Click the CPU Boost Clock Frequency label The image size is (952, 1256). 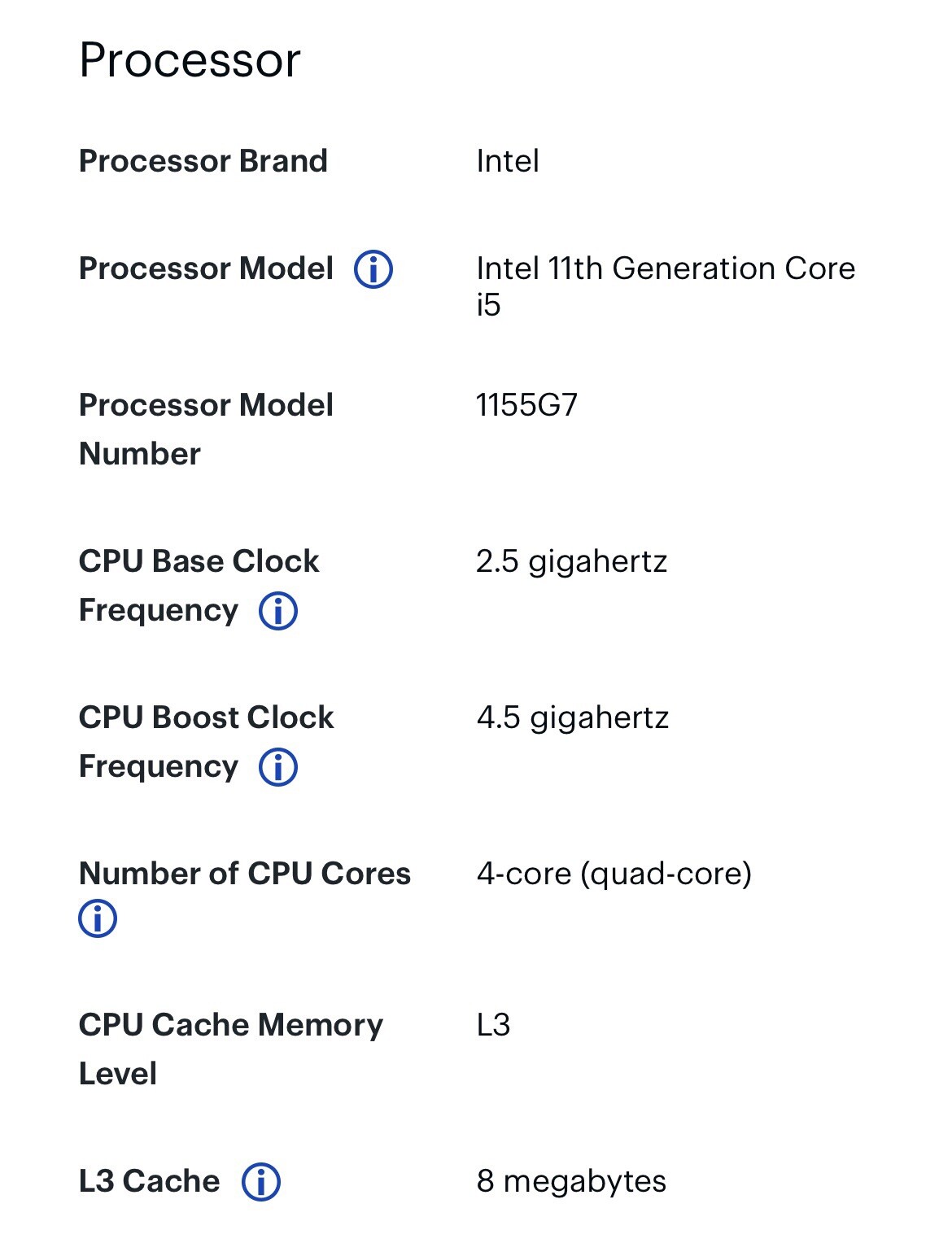(x=206, y=742)
